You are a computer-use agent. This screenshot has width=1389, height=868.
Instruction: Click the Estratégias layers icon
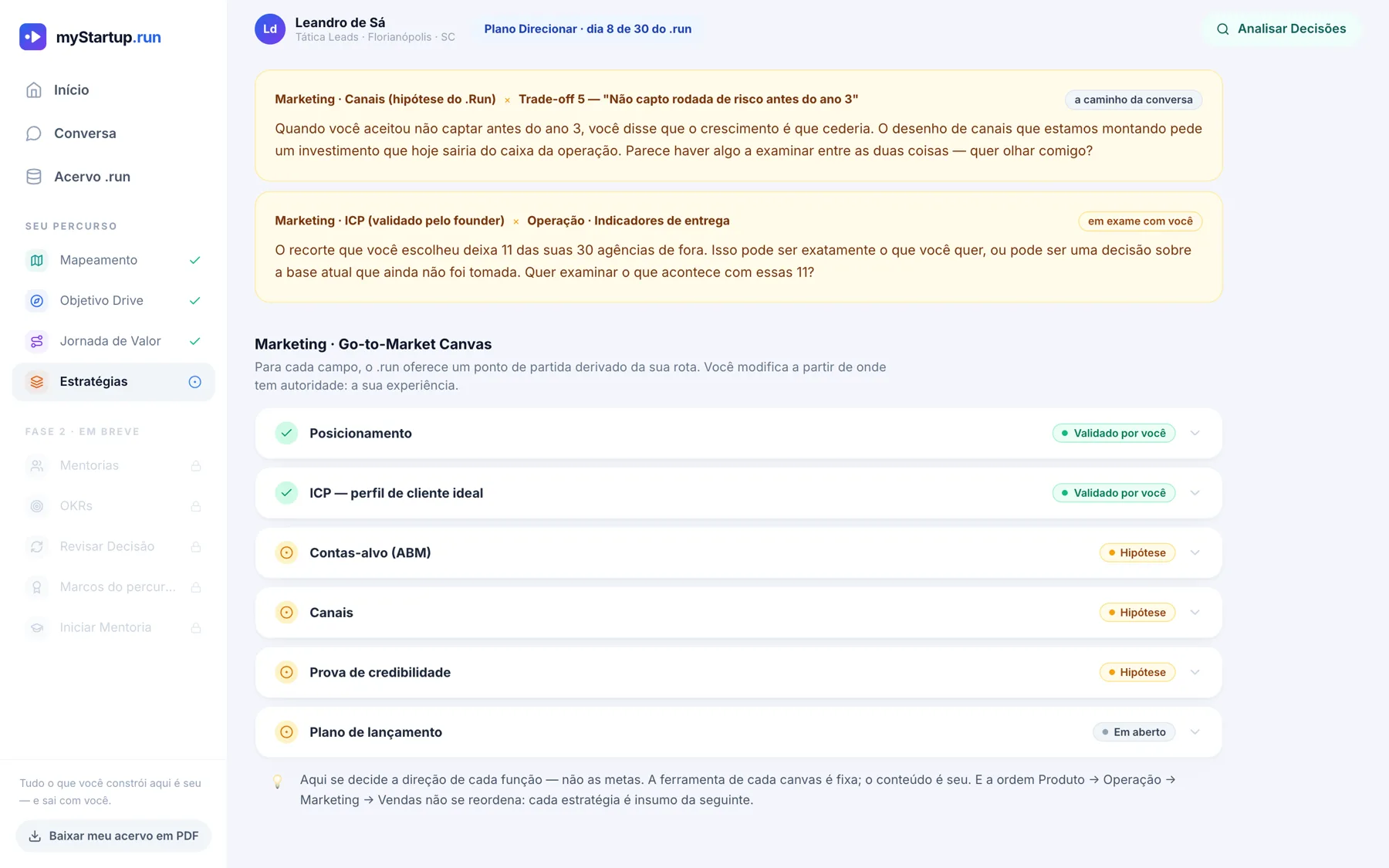(x=36, y=382)
